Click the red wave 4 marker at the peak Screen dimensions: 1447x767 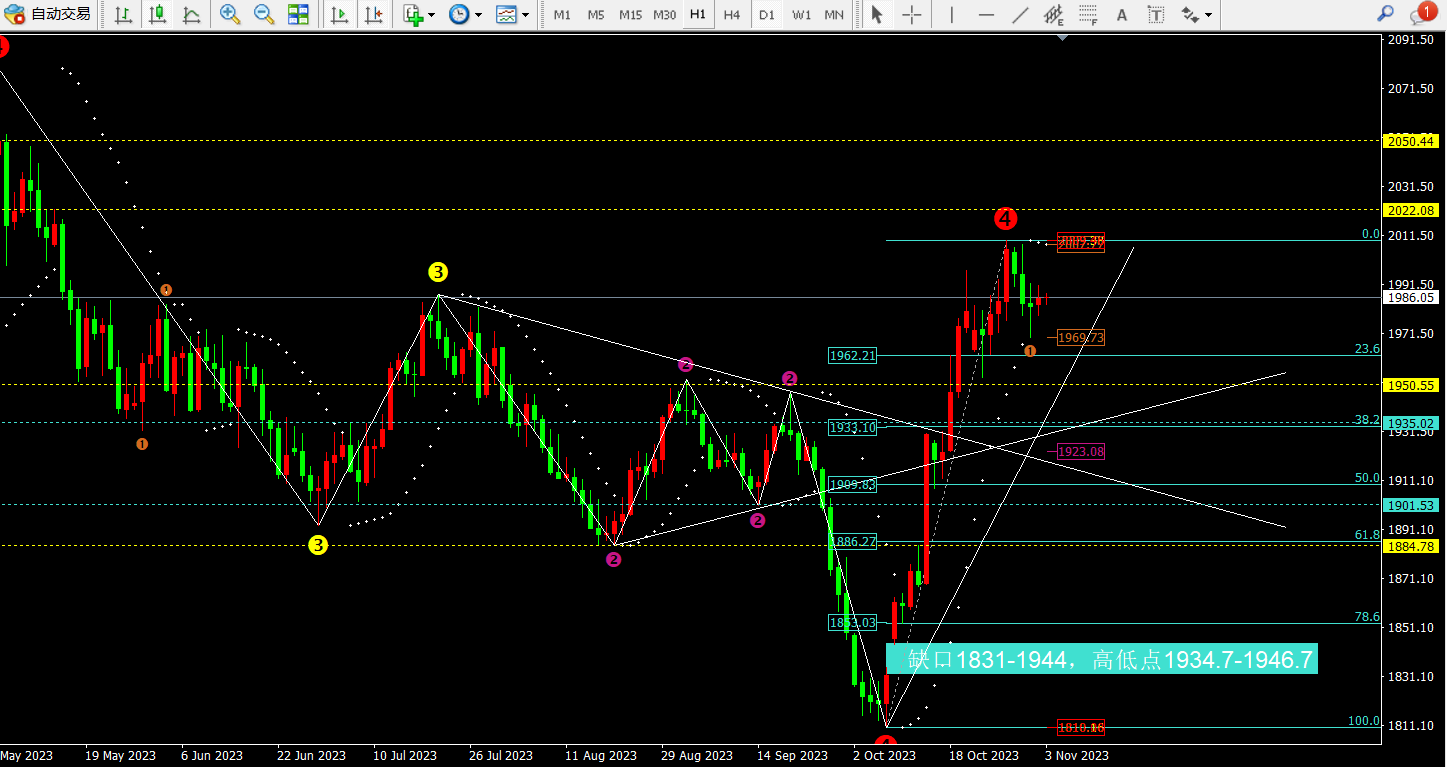point(1006,218)
